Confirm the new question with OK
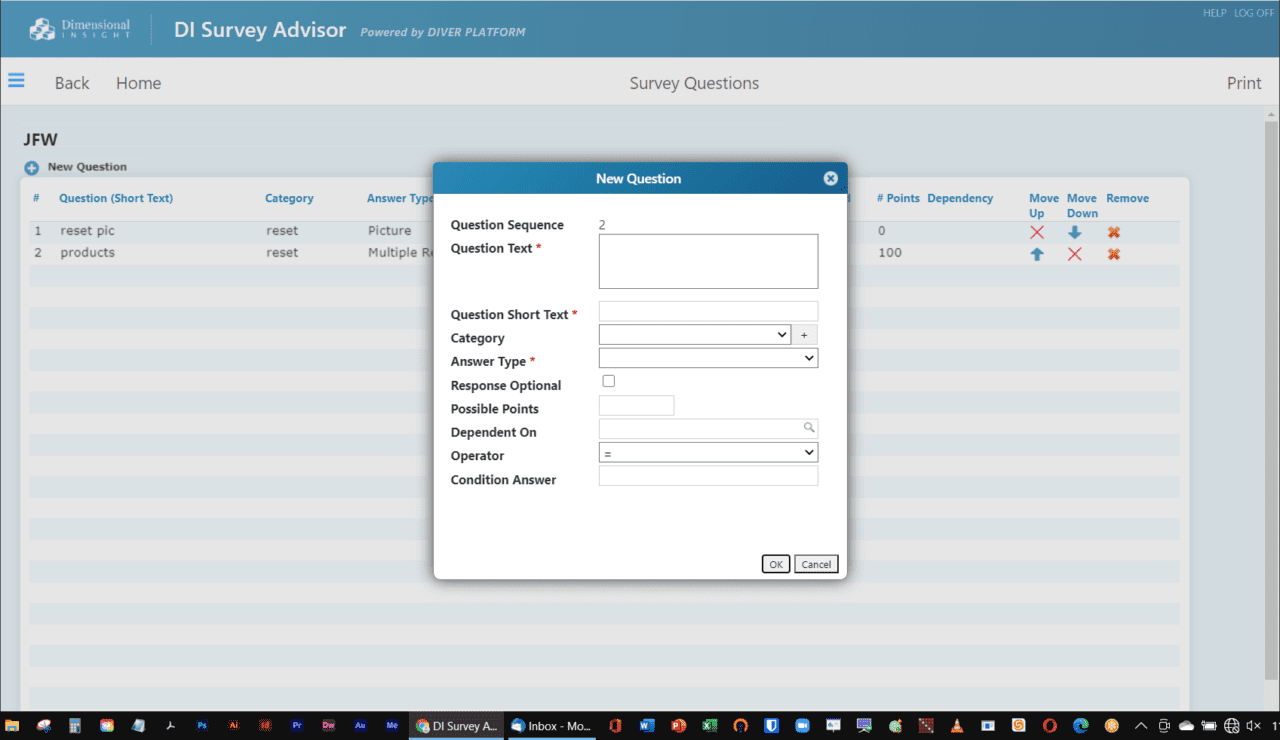 click(x=775, y=563)
